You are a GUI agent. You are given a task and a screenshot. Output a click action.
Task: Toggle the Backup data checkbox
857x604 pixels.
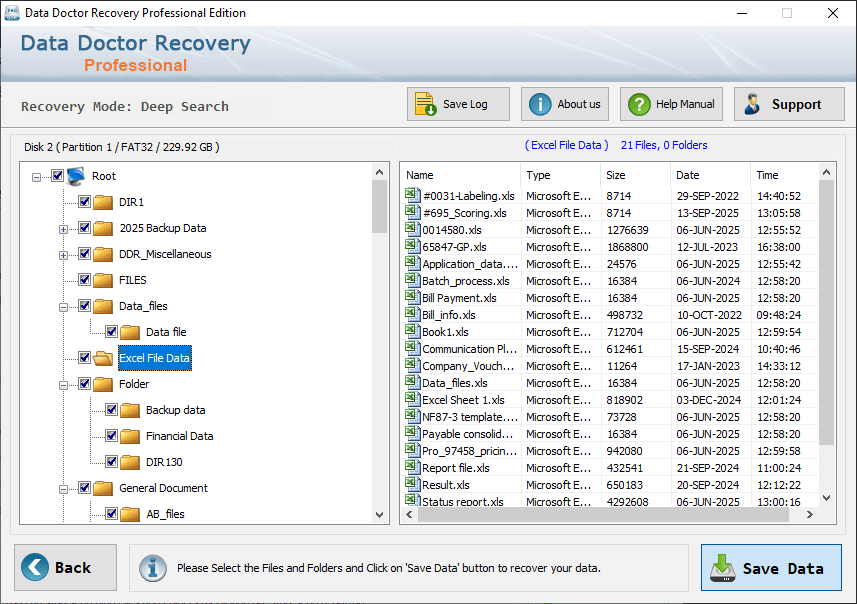(111, 409)
